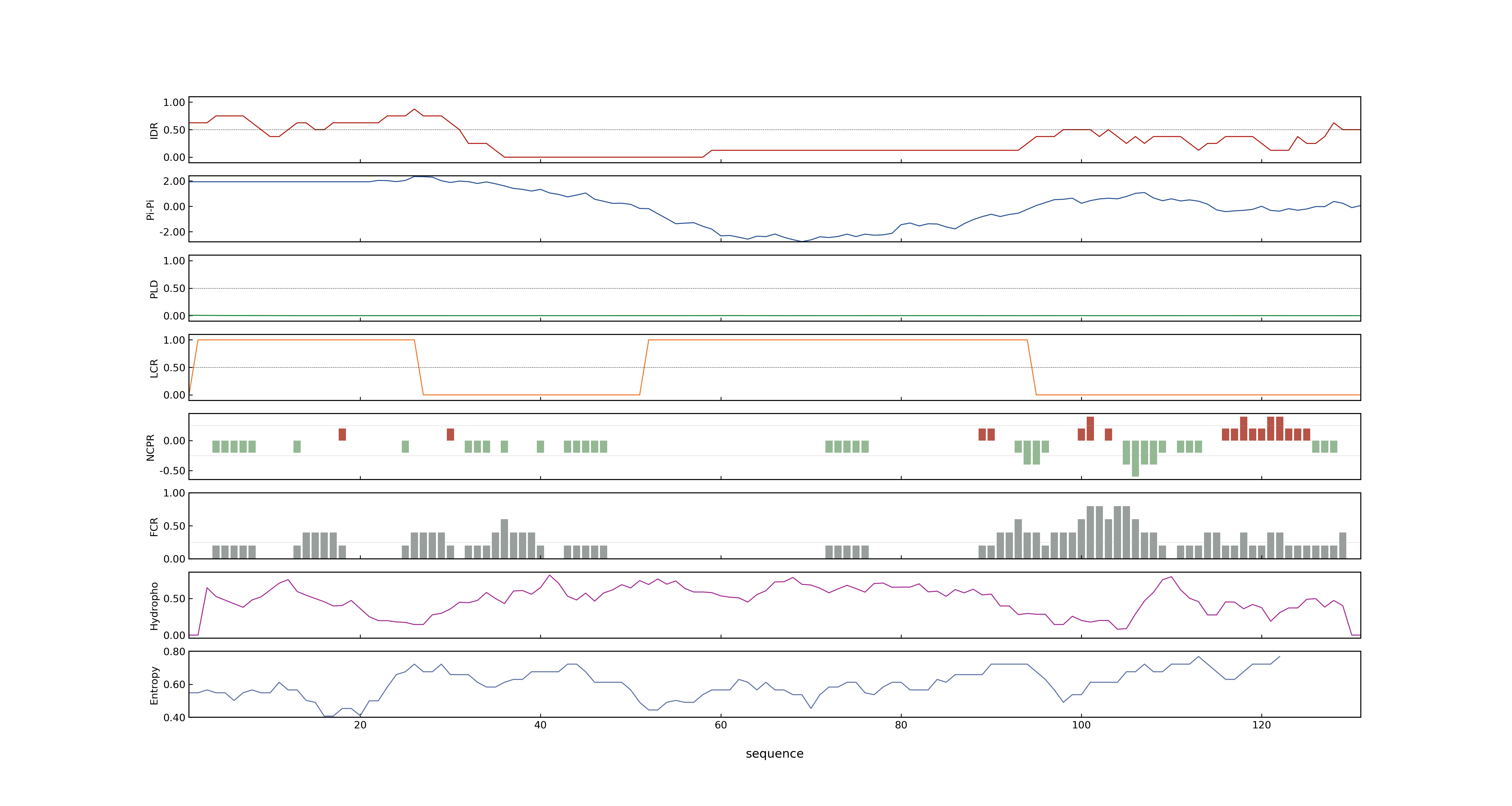1512x806 pixels.
Task: Click the -0.50 tick of the NCPR panel
Action: 172,471
